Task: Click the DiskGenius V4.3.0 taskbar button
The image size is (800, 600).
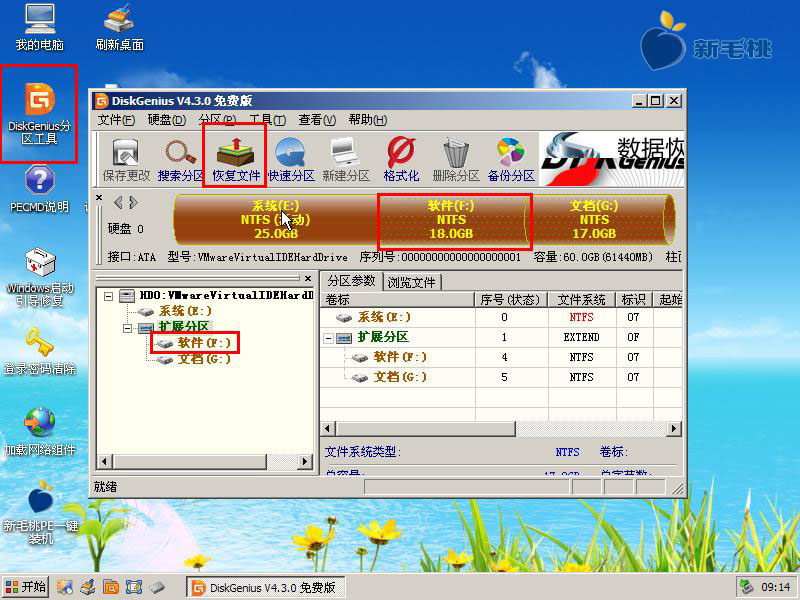Action: [x=265, y=588]
